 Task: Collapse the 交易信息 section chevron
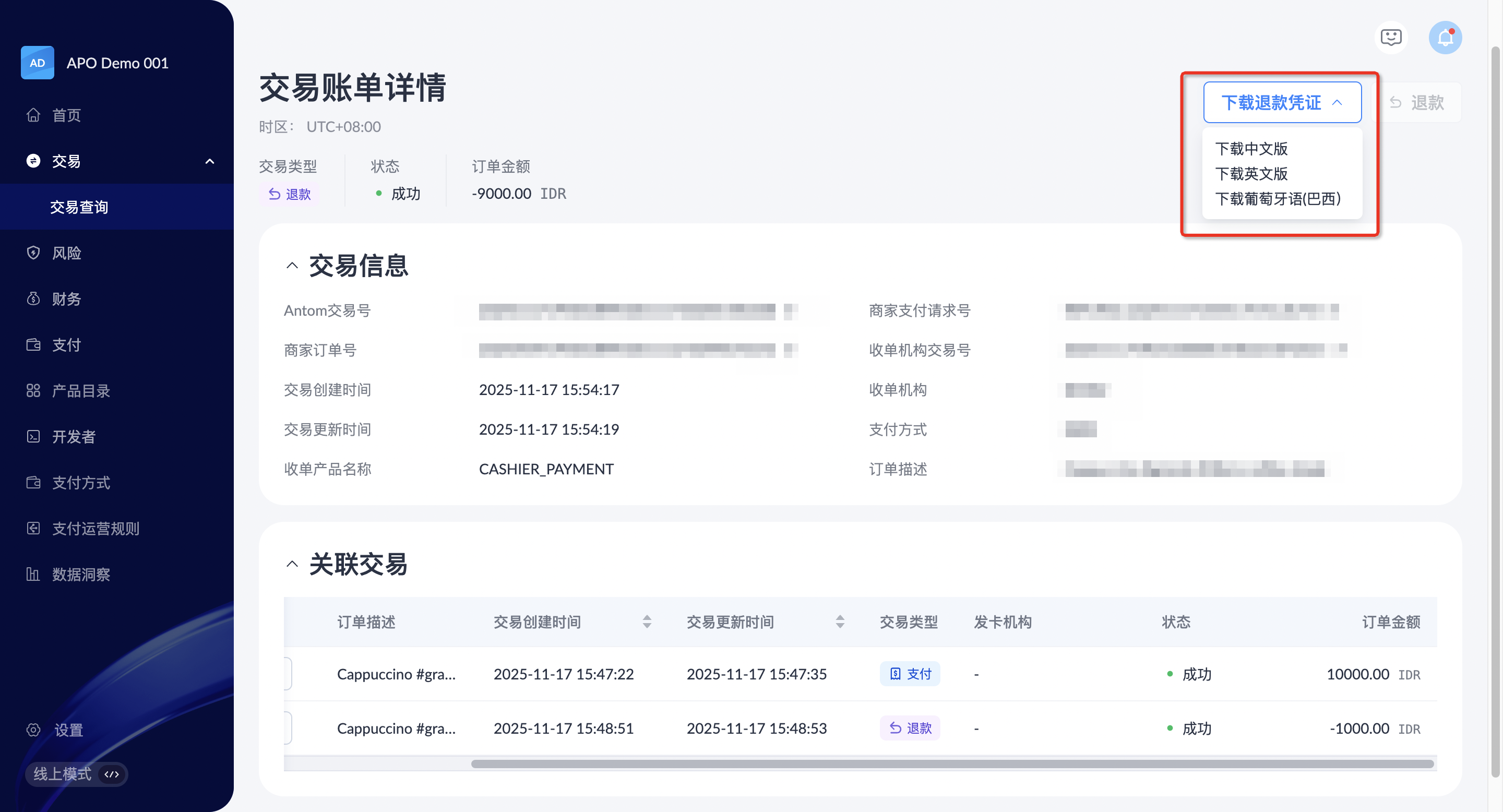292,267
